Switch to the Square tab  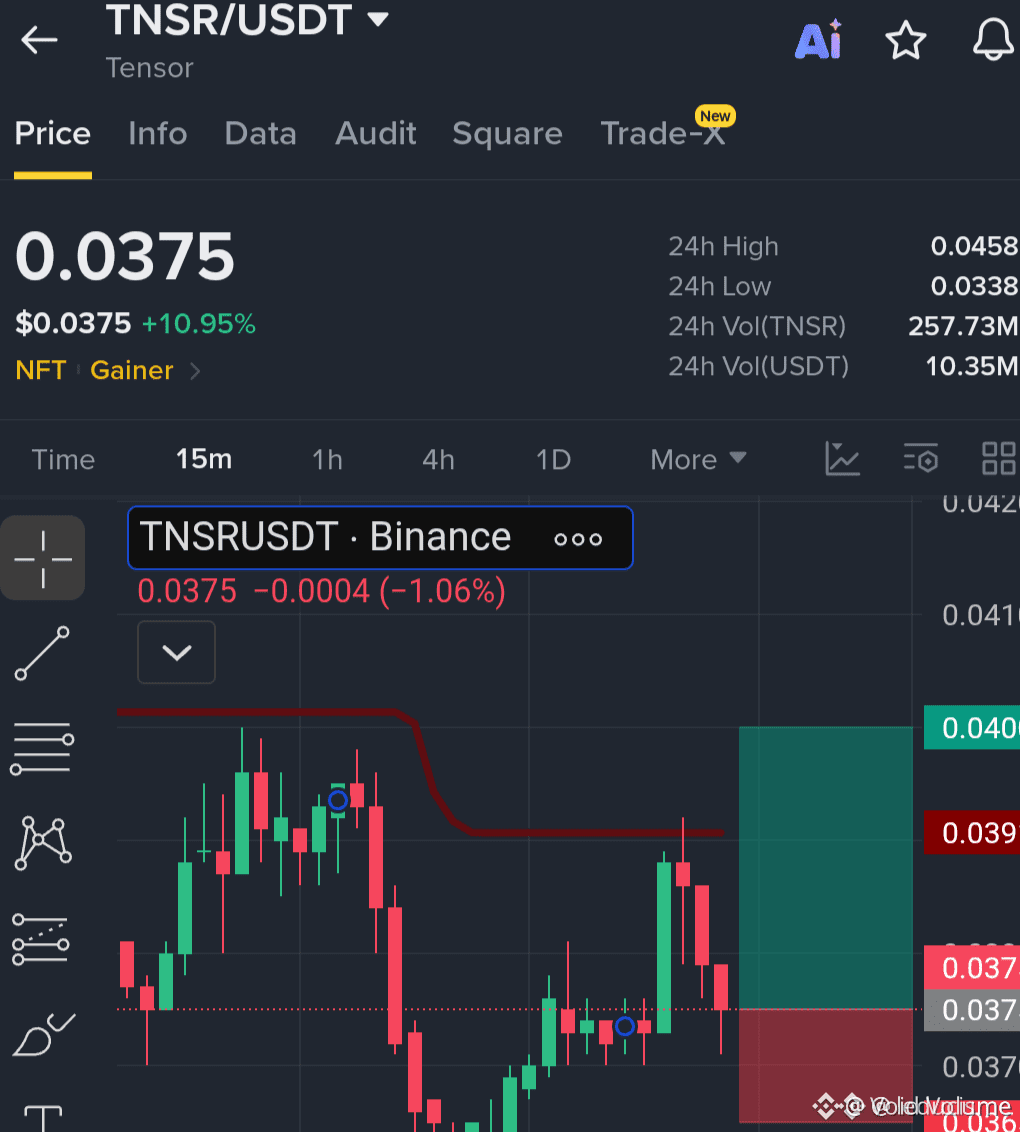(507, 134)
